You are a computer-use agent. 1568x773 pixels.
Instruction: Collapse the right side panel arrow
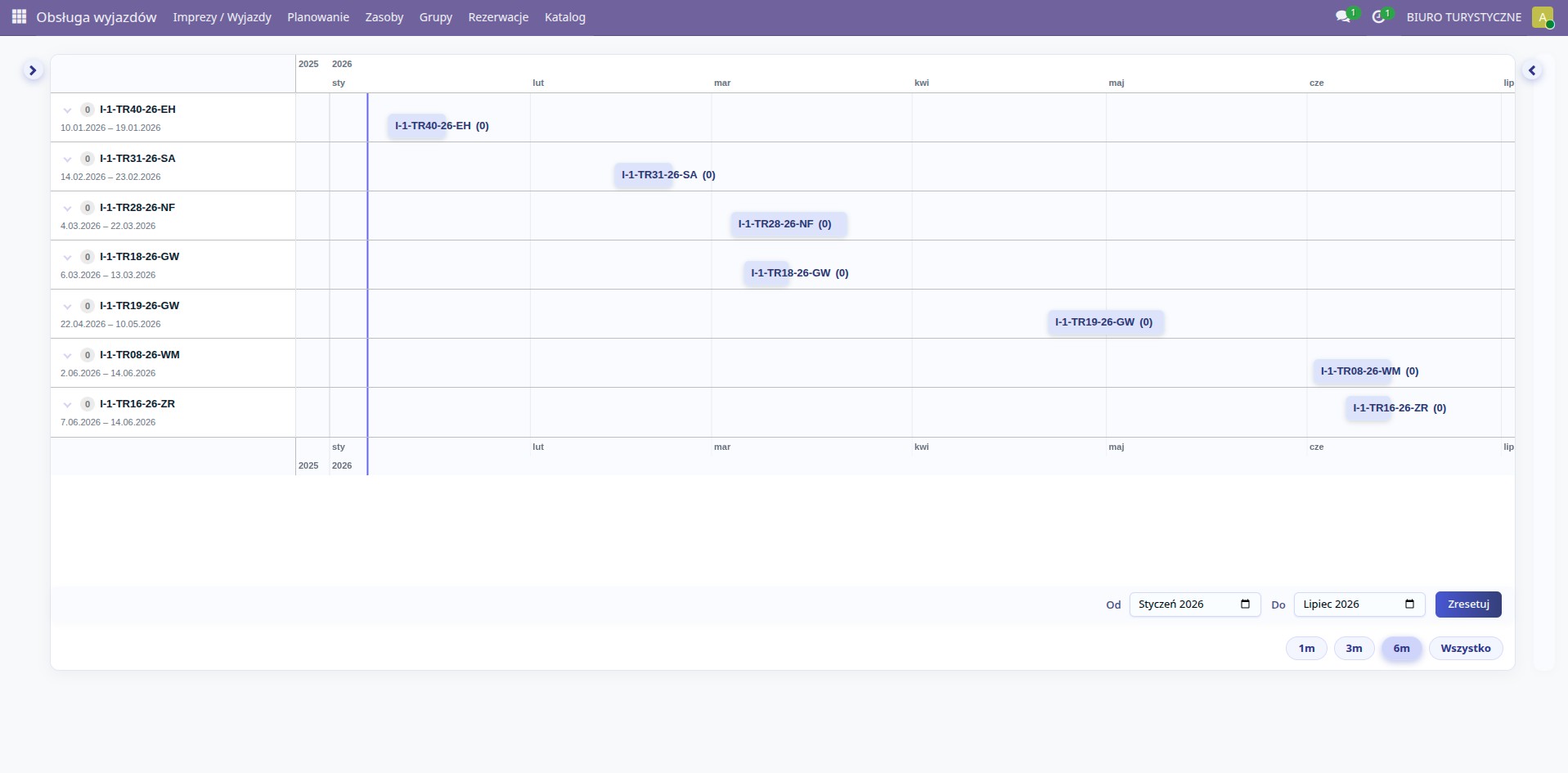coord(1532,71)
